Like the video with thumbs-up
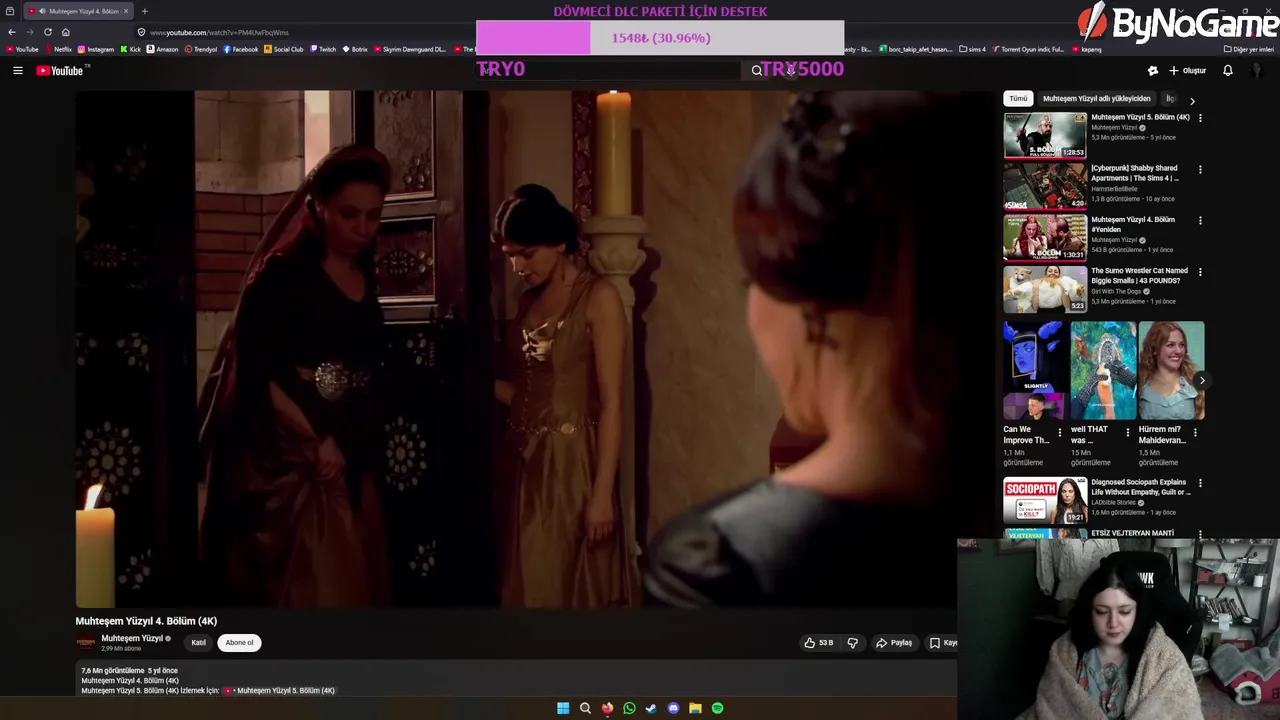 (x=818, y=643)
